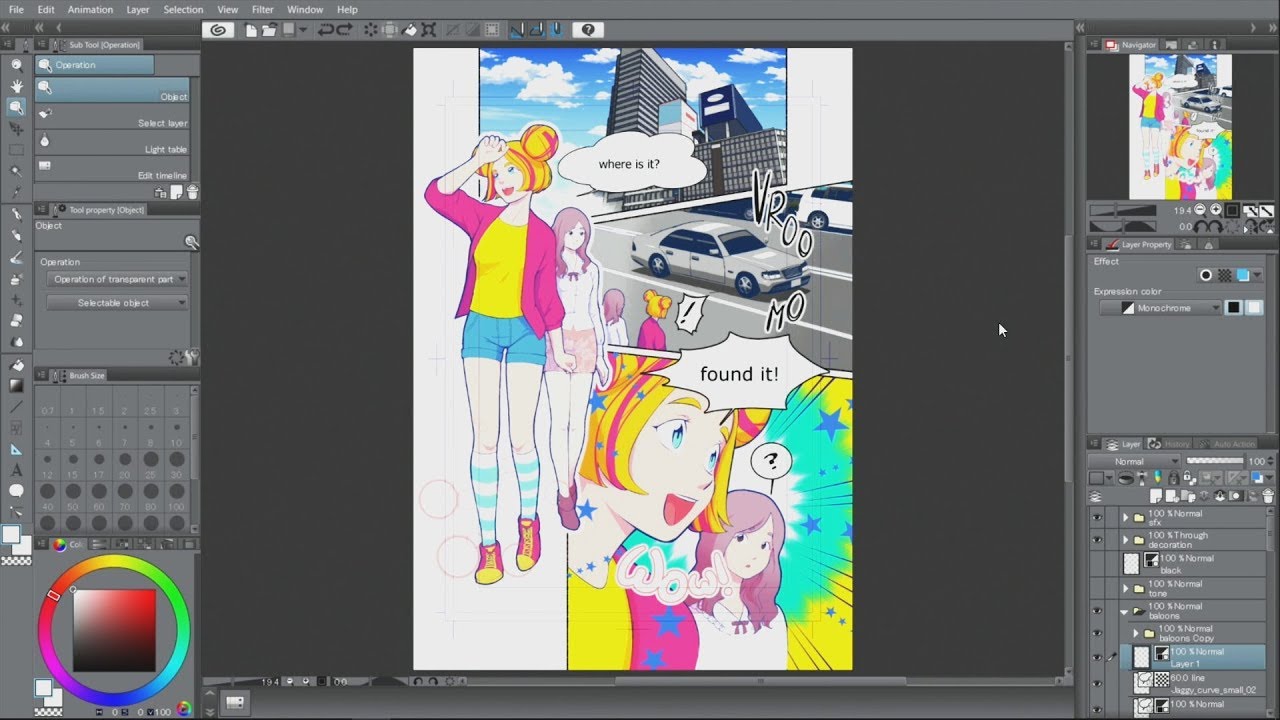This screenshot has height=720, width=1280.
Task: Select the Layer 1 row
Action: (1192, 657)
